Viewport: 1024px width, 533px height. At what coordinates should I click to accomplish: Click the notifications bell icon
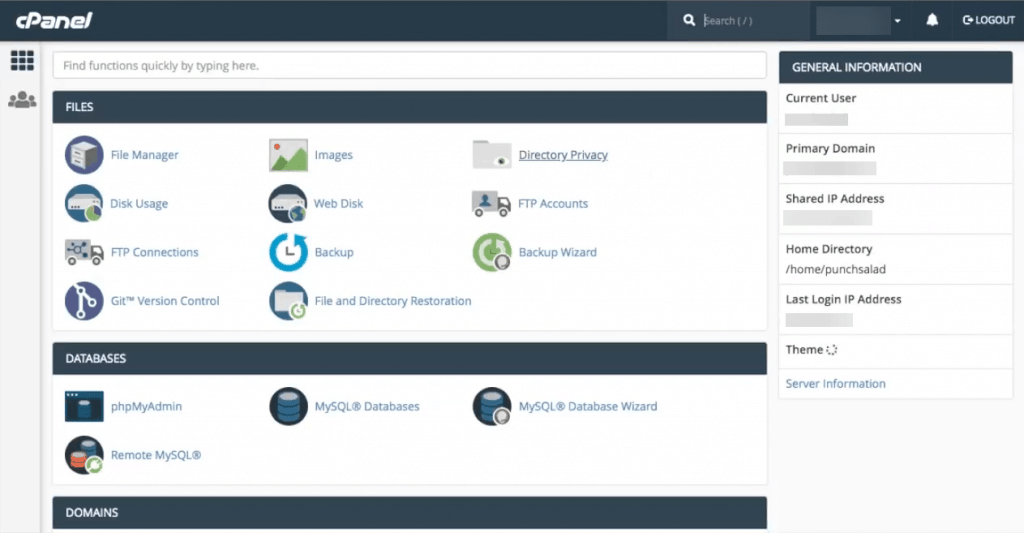[932, 20]
